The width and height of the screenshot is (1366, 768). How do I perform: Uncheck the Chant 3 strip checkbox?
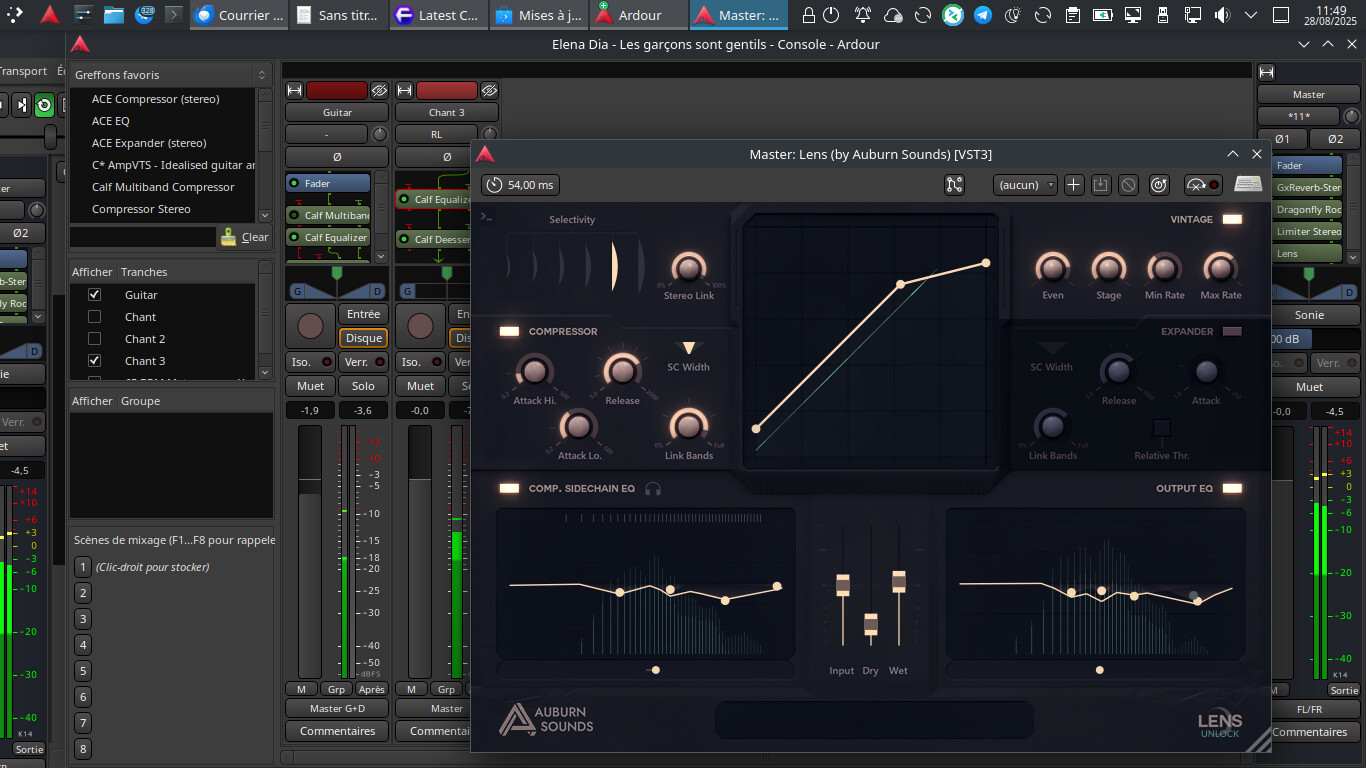click(x=95, y=361)
